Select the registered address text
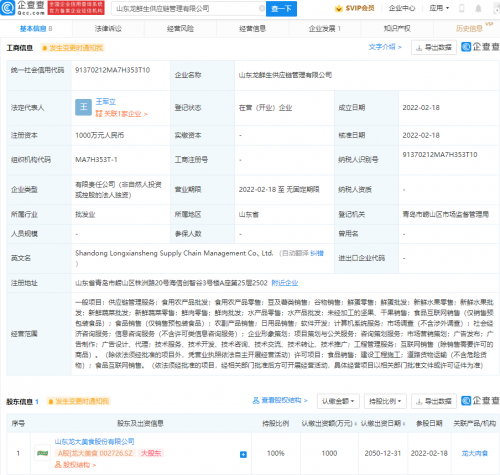The height and width of the screenshot is (475, 500). [171, 283]
